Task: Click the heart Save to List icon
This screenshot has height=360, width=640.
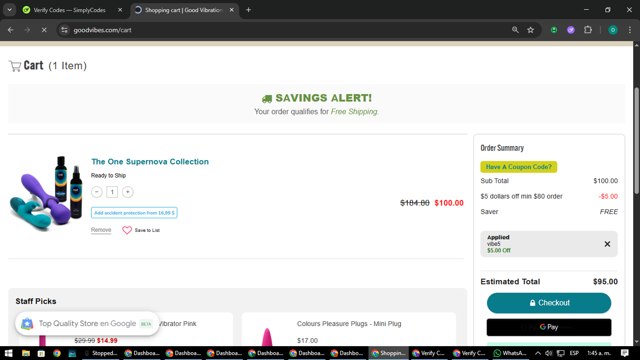Action: [127, 230]
